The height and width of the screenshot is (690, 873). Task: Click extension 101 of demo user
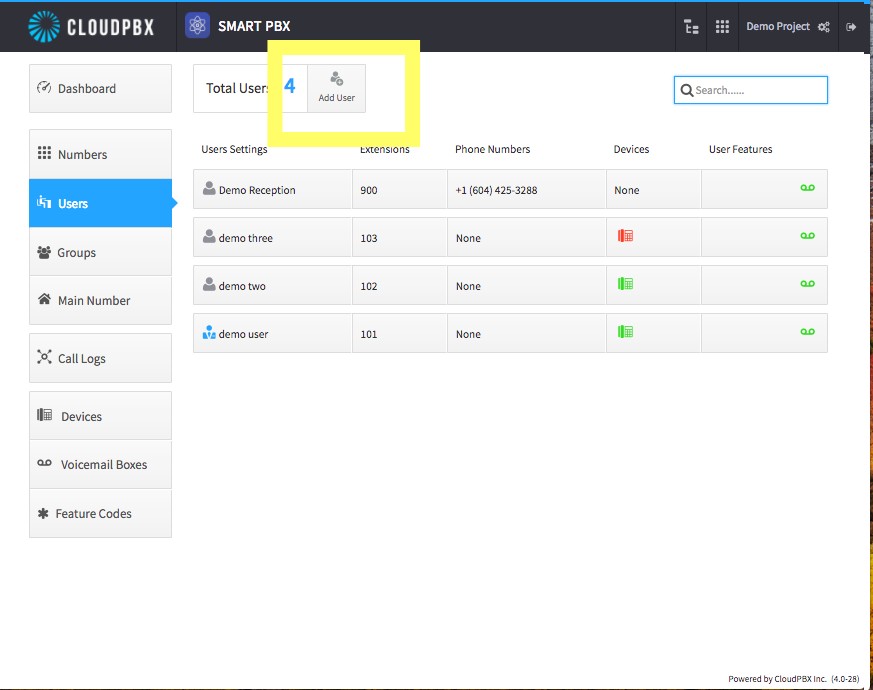click(x=369, y=334)
